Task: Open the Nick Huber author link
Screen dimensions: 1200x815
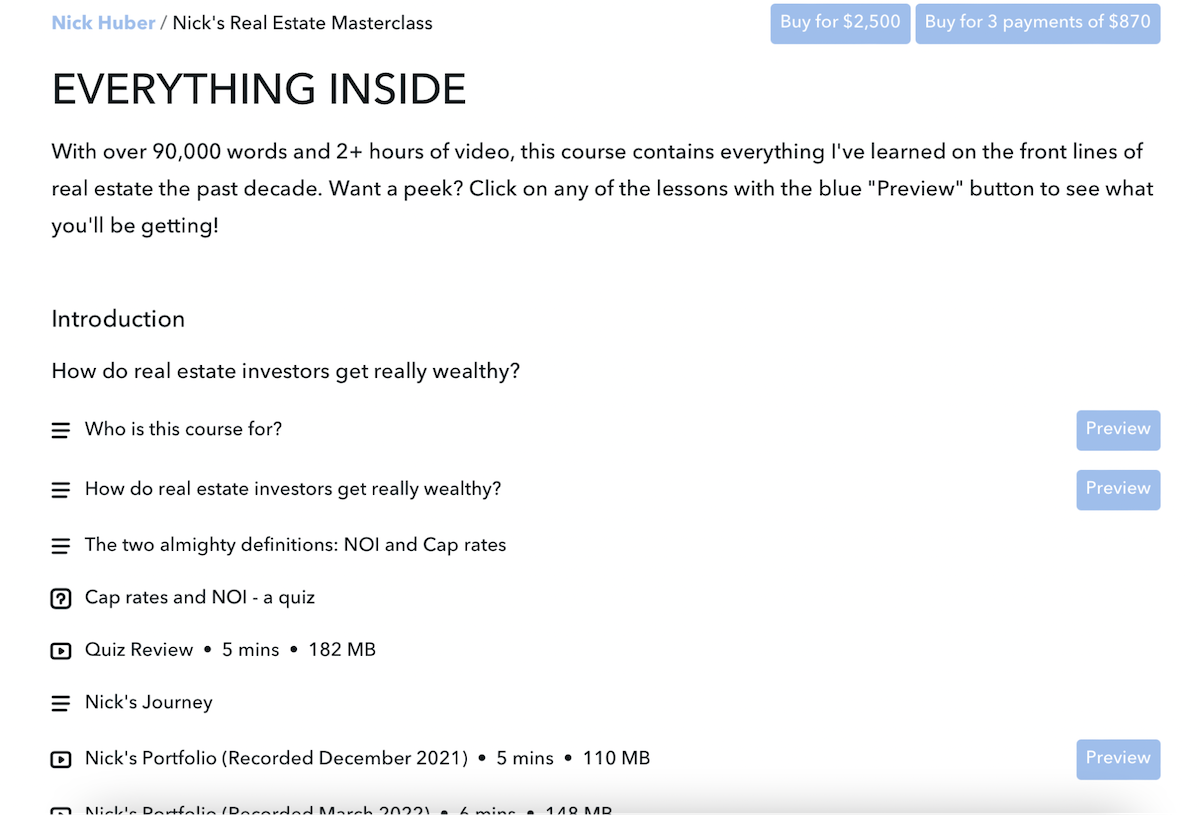Action: click(103, 23)
